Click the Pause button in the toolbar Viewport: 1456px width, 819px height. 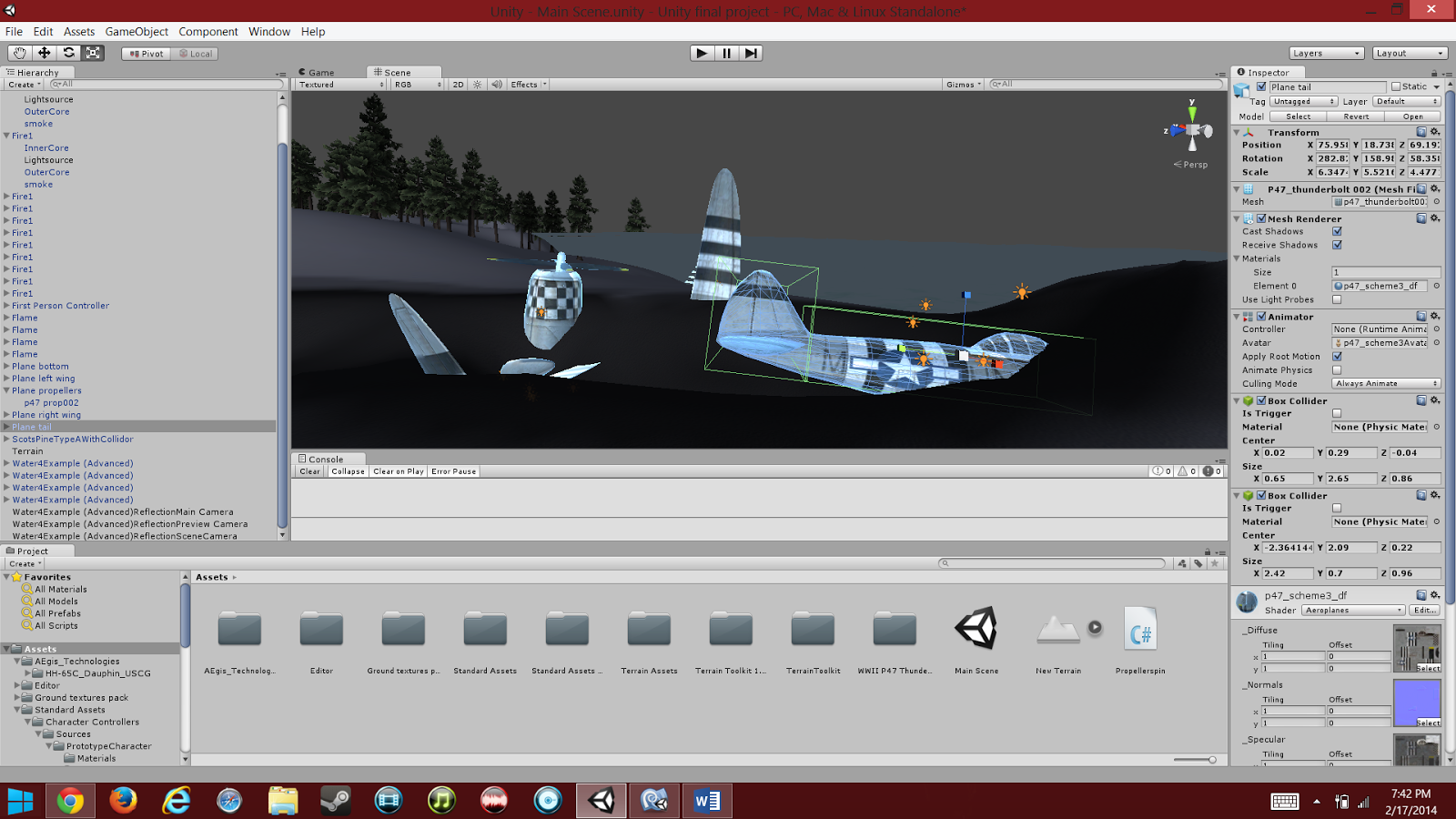point(726,53)
